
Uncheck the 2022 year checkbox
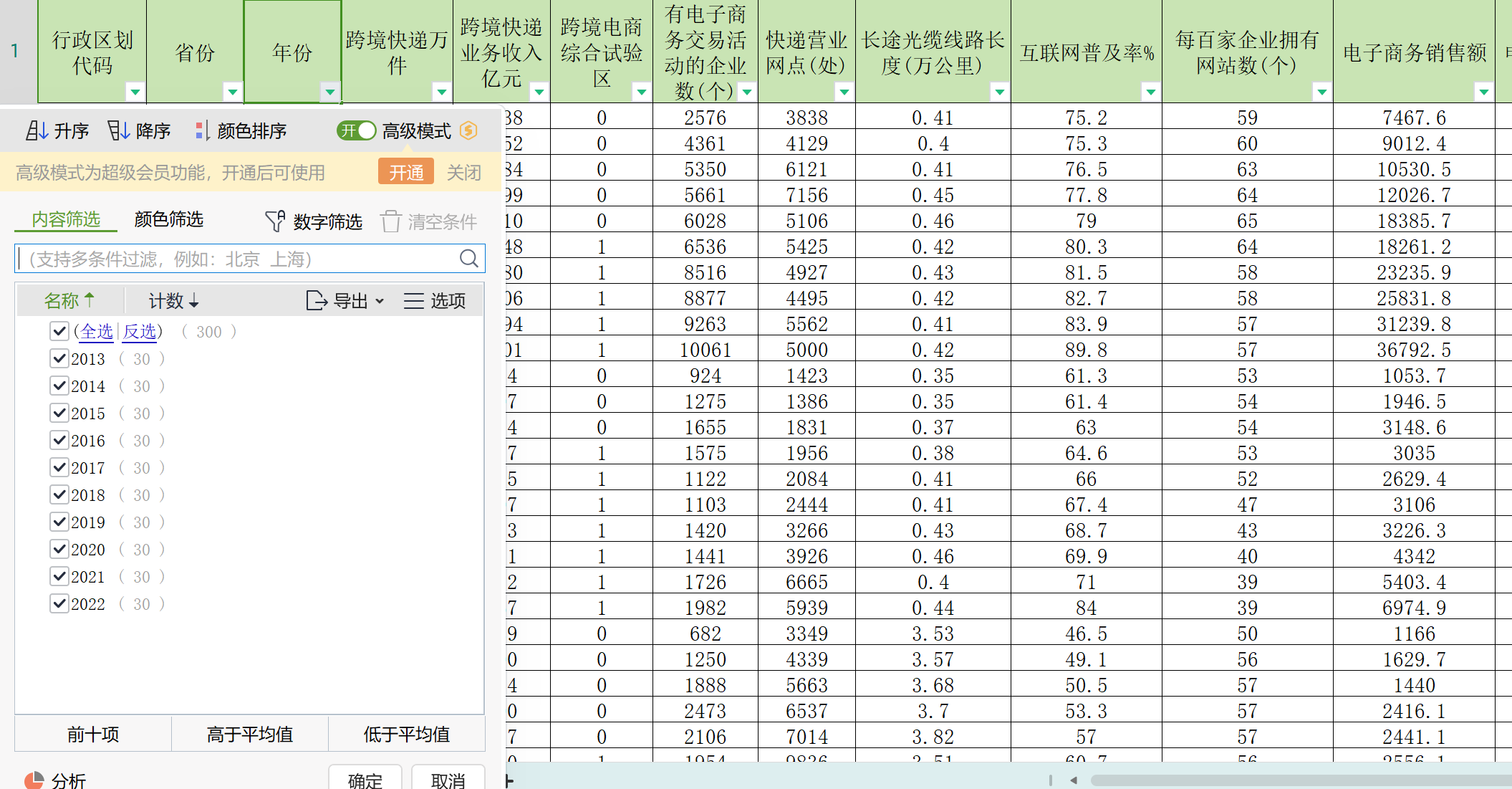point(59,603)
